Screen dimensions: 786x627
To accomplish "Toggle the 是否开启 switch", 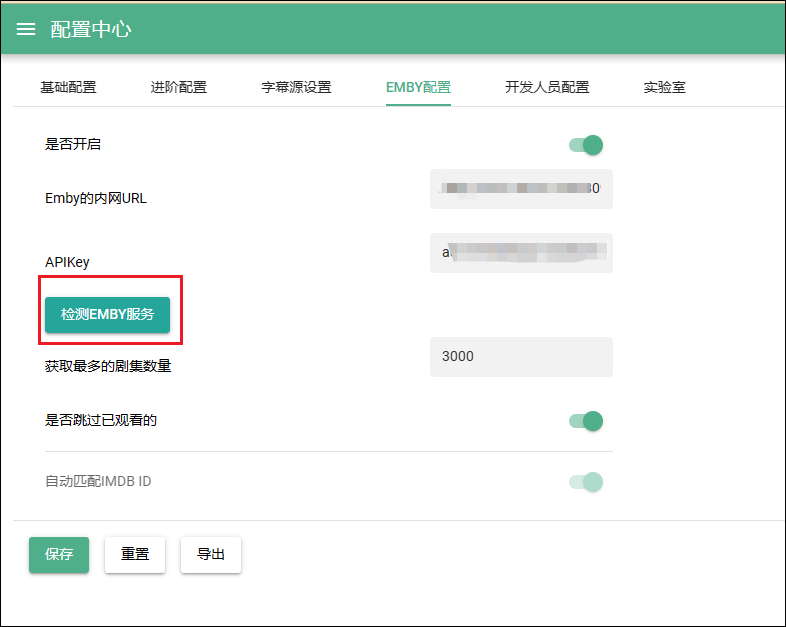I will coord(586,145).
